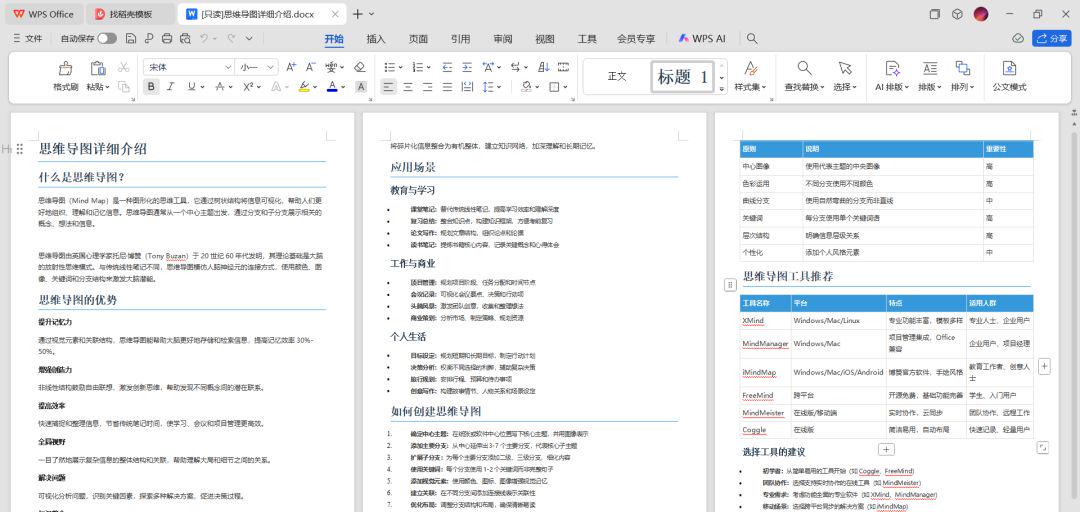Click the table move handle near 工具名称
The image size is (1080, 512).
[730, 285]
